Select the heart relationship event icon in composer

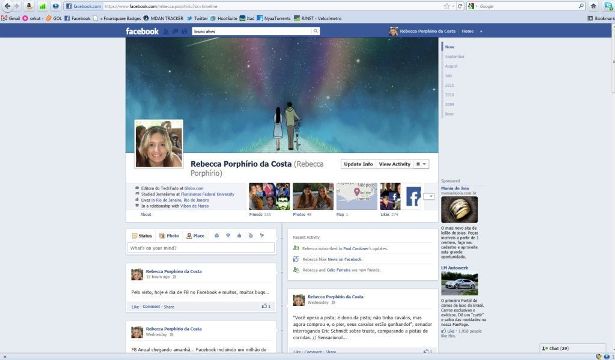pos(228,236)
